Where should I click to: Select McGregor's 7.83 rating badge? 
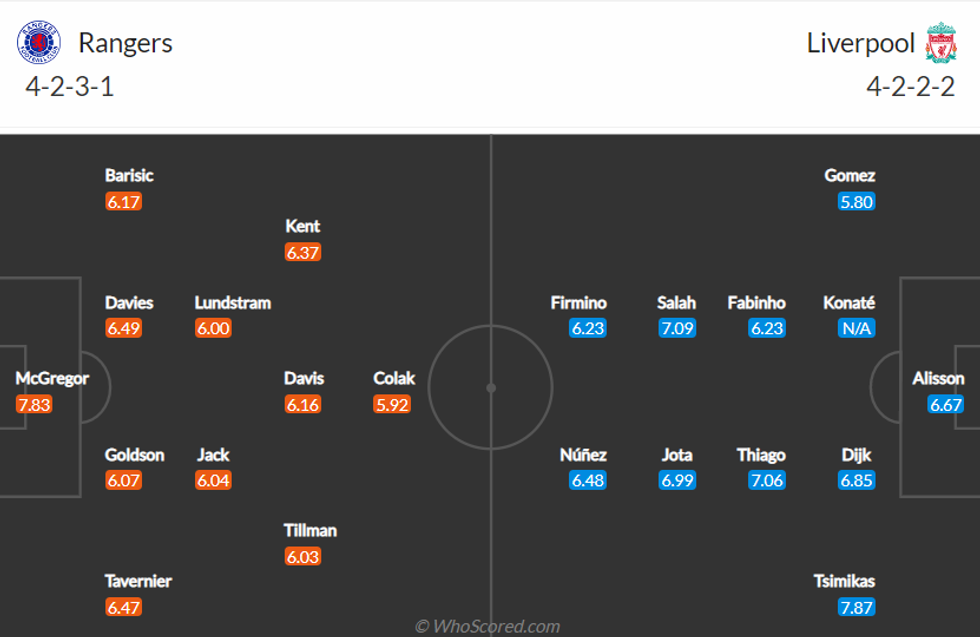[x=33, y=405]
